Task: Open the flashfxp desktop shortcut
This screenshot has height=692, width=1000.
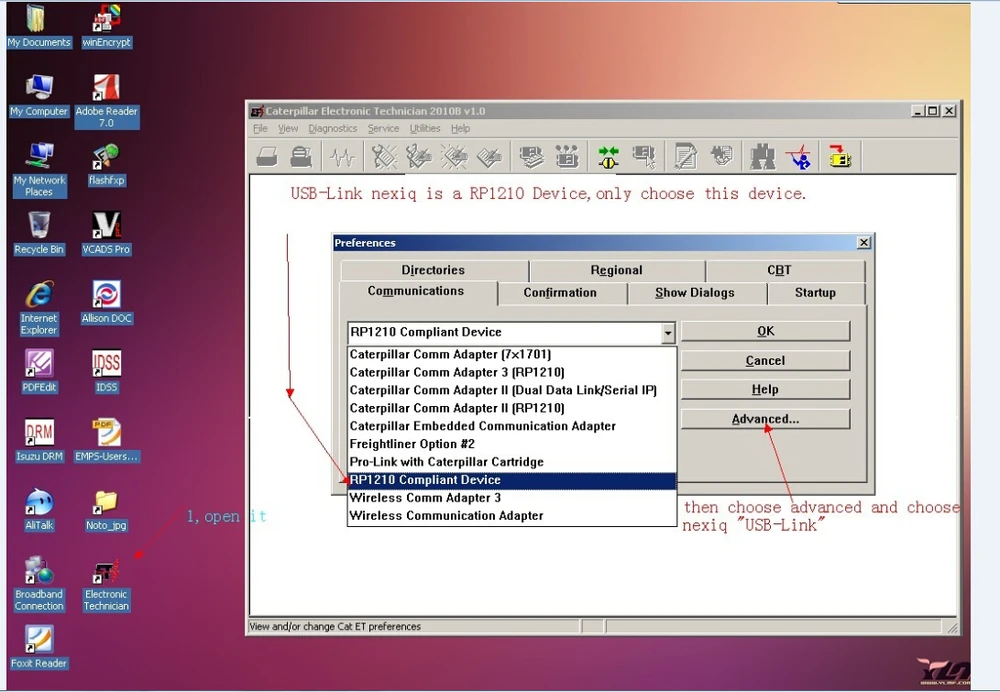Action: click(x=107, y=165)
